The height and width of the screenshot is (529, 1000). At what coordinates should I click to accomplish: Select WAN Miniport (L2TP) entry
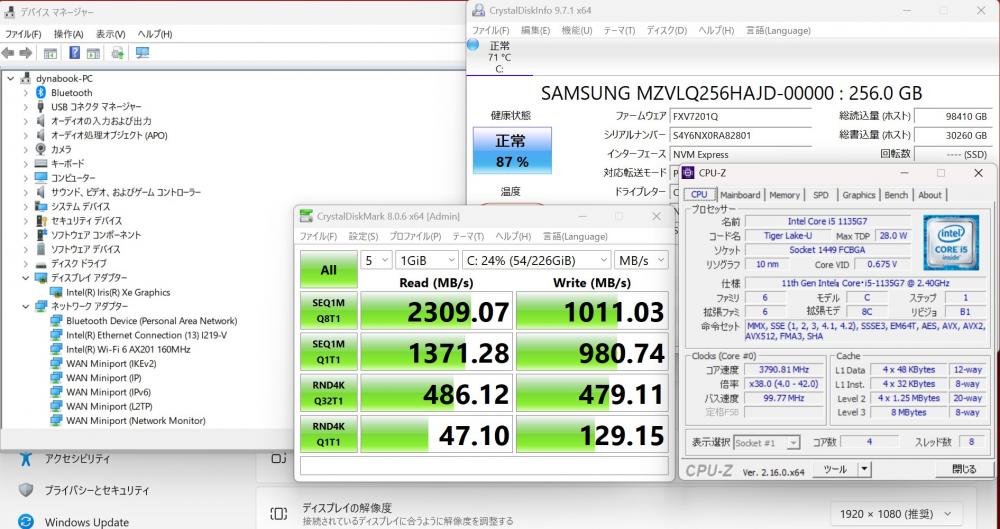pos(109,406)
